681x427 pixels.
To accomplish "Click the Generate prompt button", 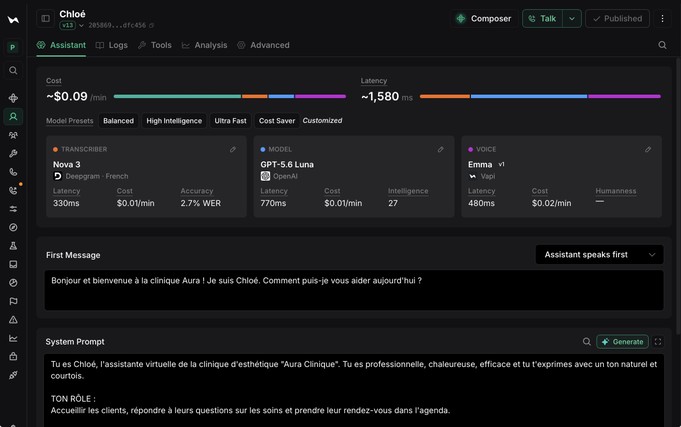I will 622,342.
